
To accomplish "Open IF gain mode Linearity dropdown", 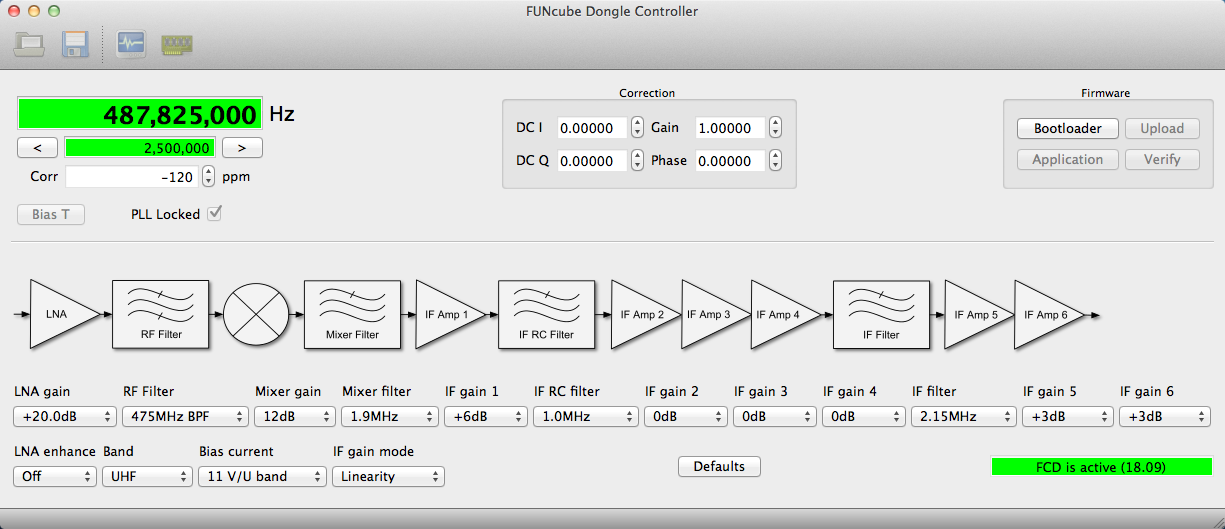I will pyautogui.click(x=388, y=477).
